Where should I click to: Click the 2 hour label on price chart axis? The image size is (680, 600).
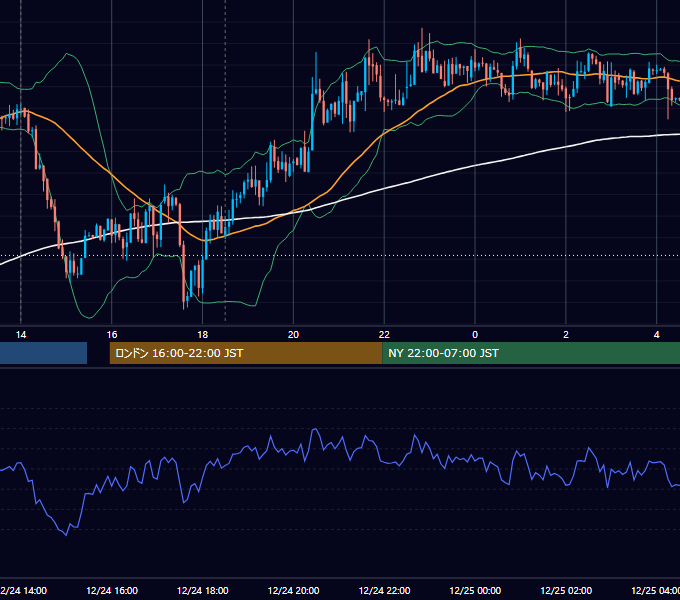tap(566, 334)
